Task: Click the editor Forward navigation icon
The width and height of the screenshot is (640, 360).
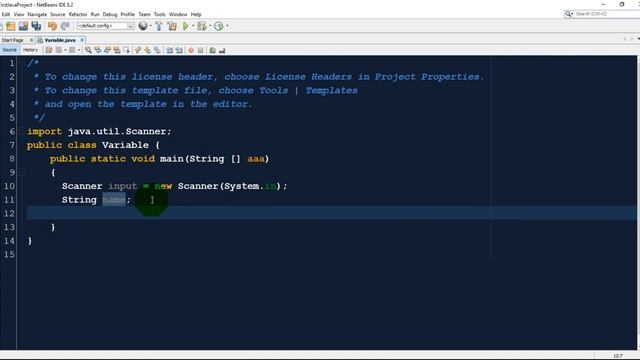Action: [72, 50]
